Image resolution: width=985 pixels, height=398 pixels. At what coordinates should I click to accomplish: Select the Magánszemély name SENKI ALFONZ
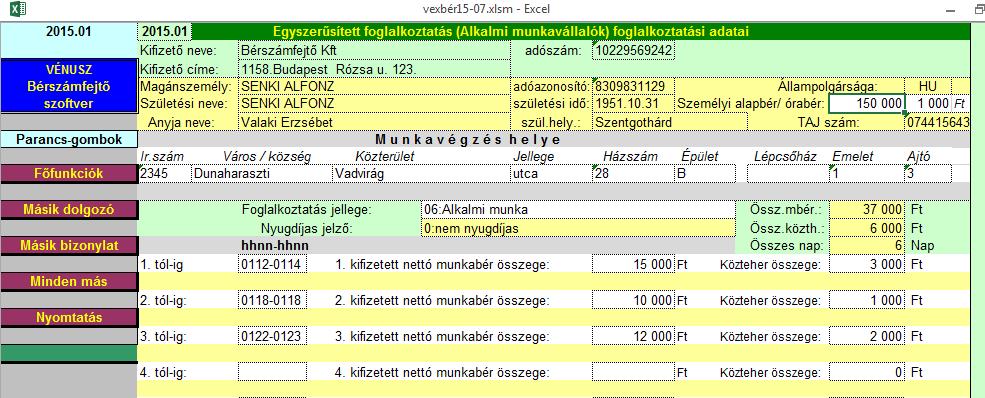tap(374, 86)
